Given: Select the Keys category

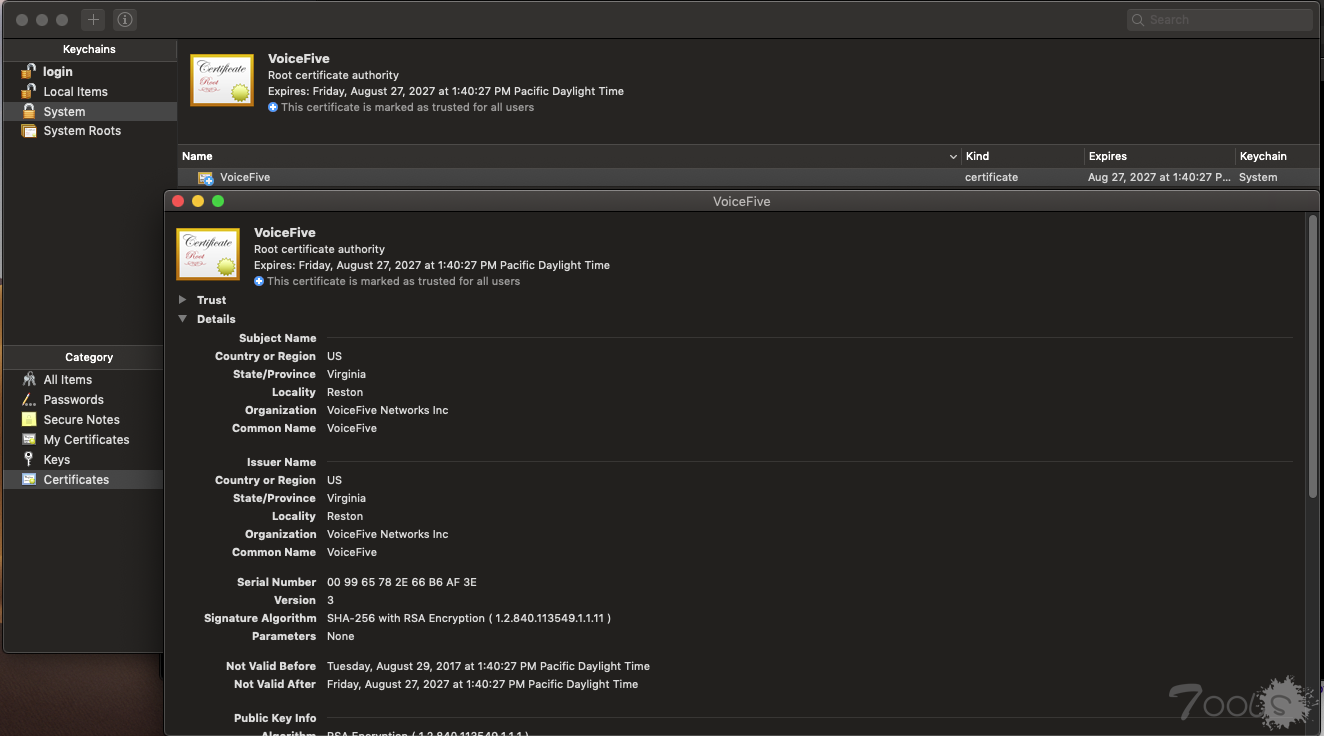Looking at the screenshot, I should click(x=56, y=460).
